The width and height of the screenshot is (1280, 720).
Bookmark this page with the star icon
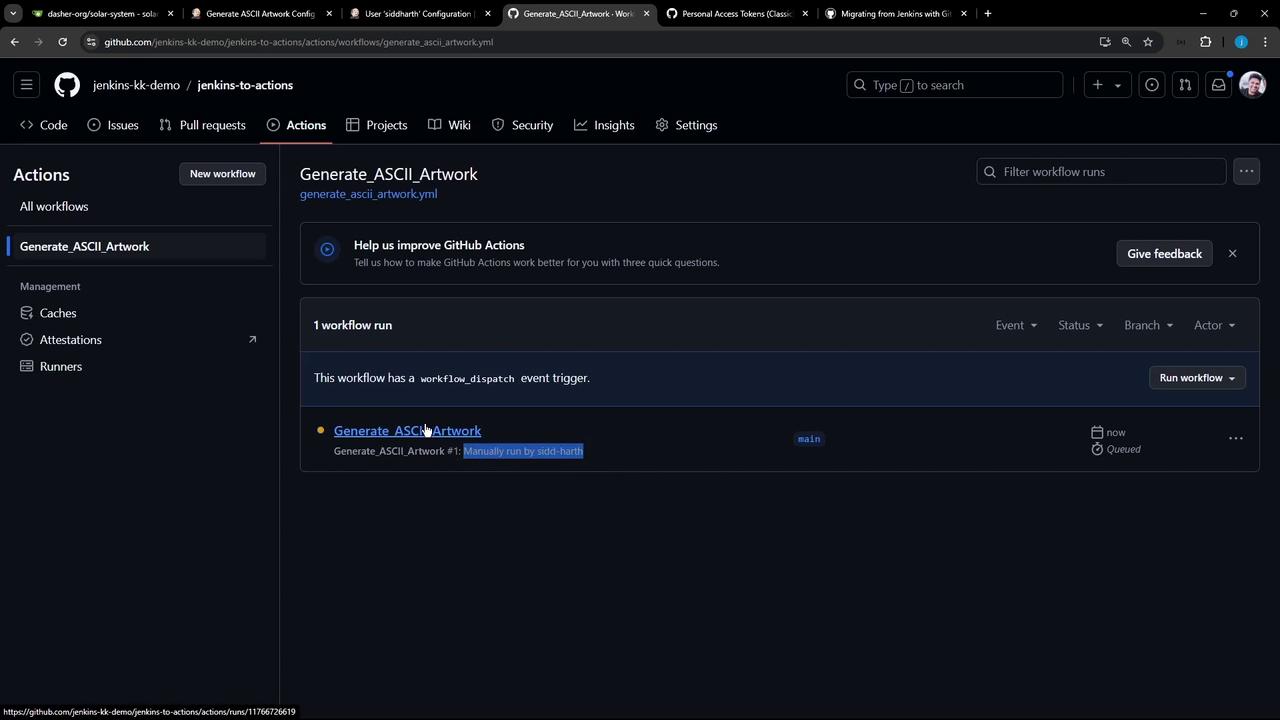click(x=1148, y=42)
